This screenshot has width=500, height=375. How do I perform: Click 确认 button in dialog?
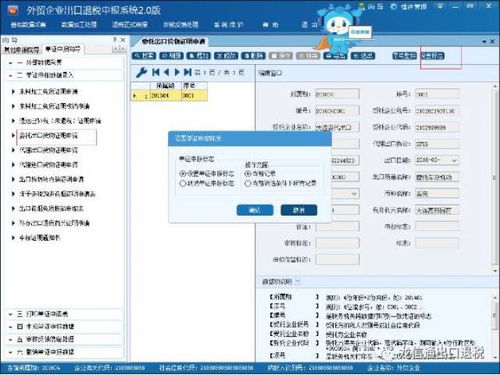point(255,210)
